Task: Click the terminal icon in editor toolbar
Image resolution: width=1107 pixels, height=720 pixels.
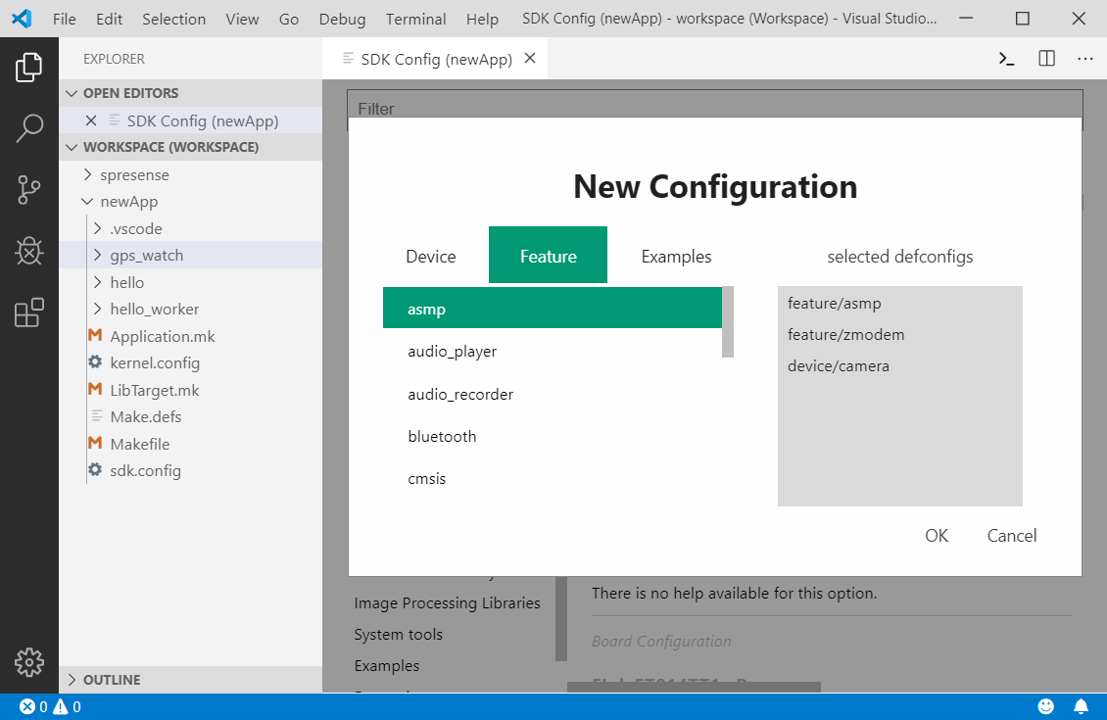Action: click(1007, 59)
